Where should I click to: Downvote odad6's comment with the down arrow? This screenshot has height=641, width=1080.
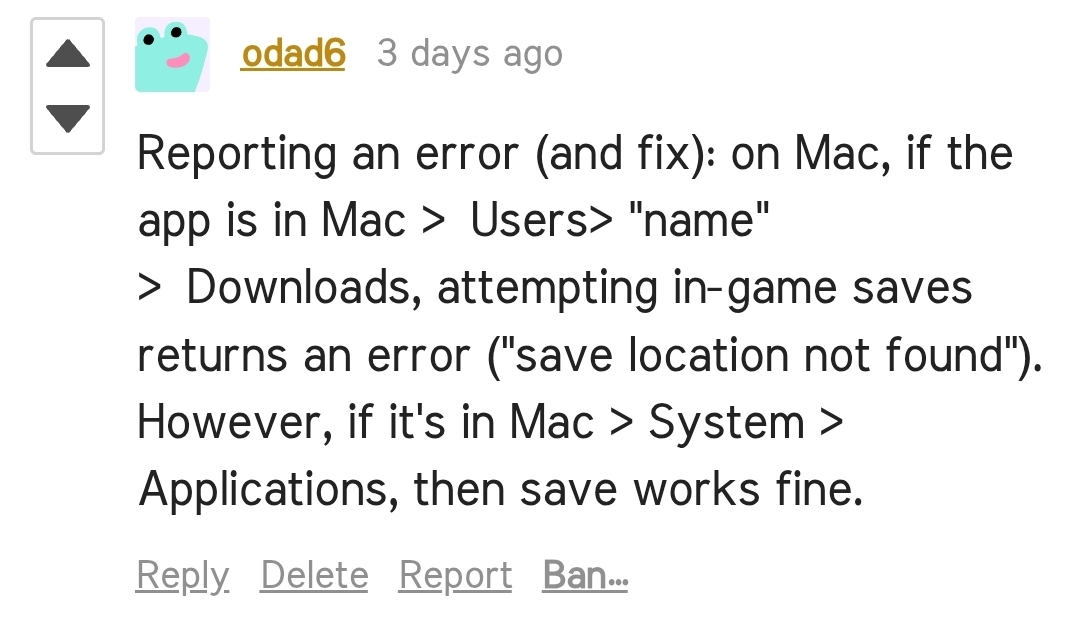point(68,117)
